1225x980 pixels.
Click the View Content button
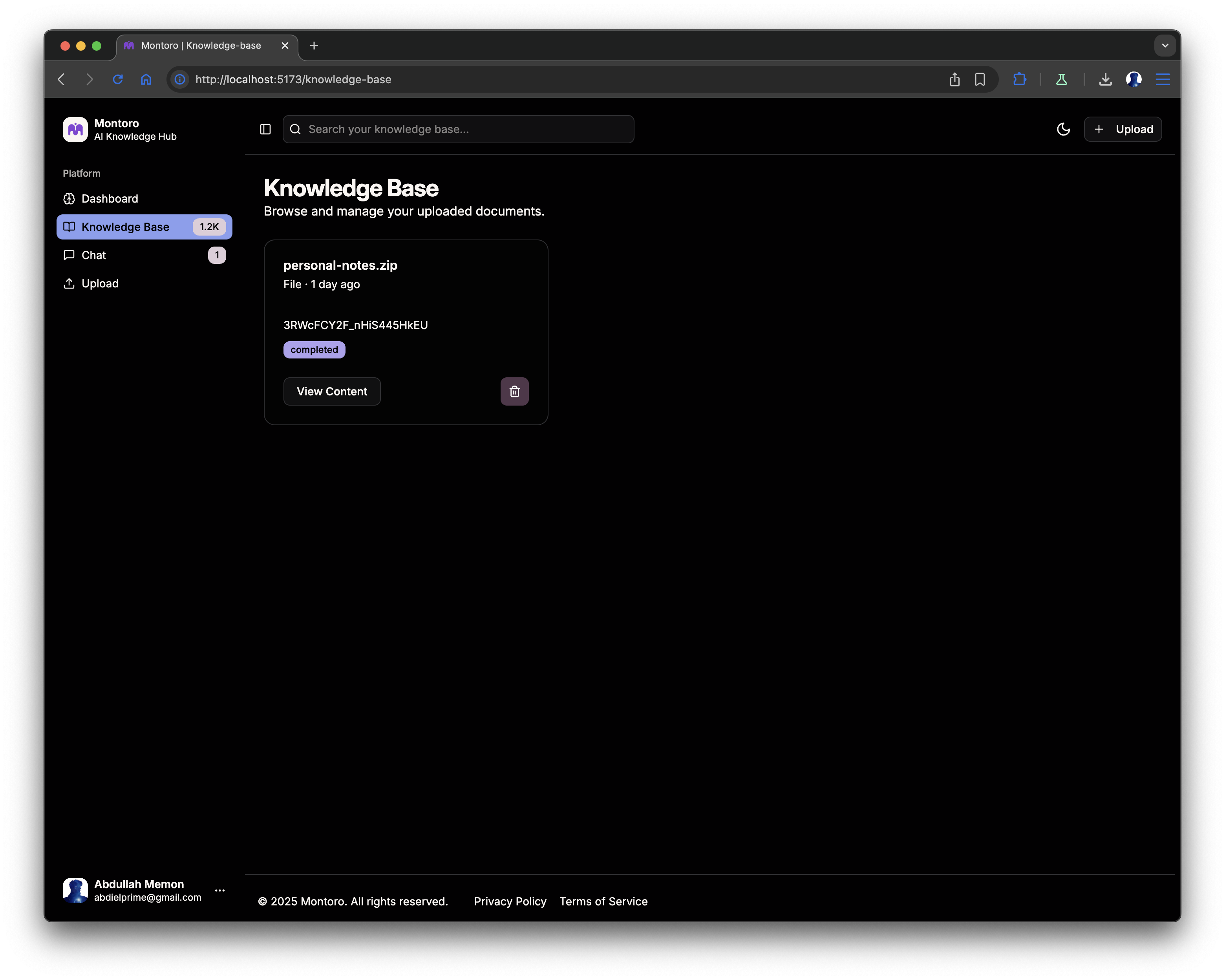coord(331,391)
